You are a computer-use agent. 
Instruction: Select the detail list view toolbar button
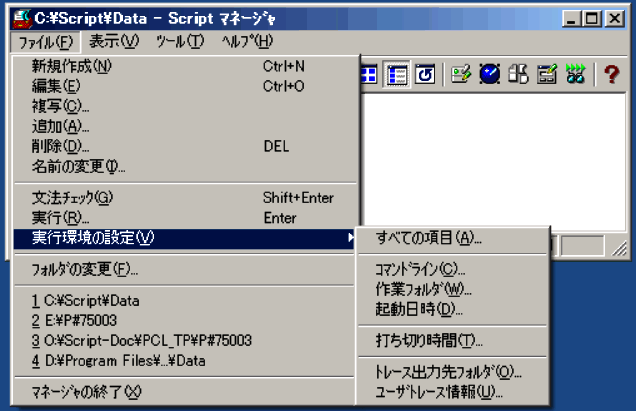[x=396, y=74]
